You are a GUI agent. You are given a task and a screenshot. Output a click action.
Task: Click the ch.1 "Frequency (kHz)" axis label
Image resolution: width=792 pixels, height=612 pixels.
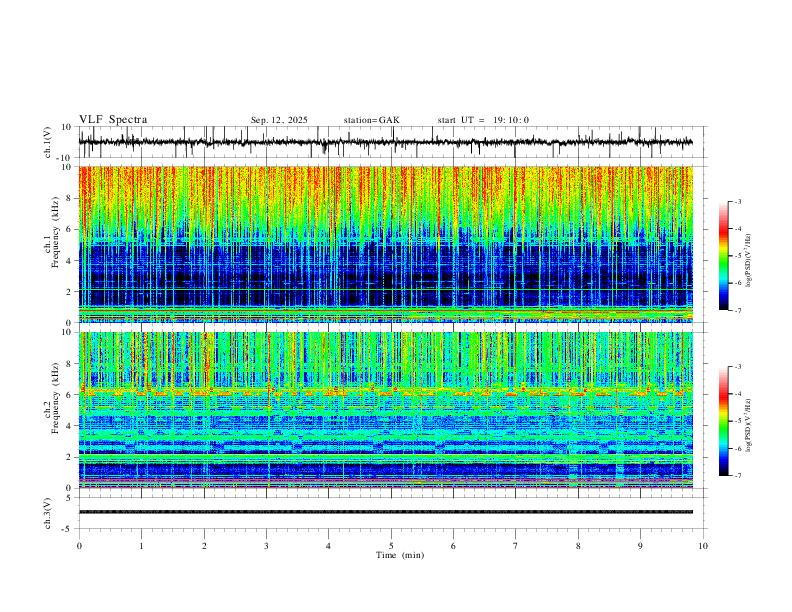pyautogui.click(x=55, y=231)
